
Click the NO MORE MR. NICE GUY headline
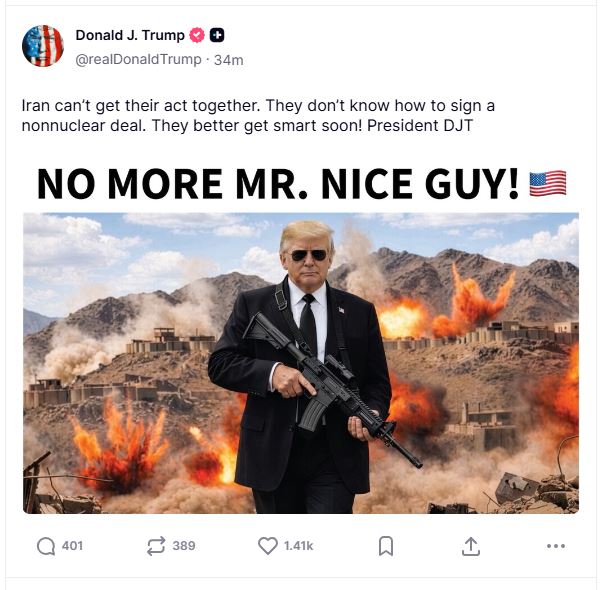click(278, 183)
